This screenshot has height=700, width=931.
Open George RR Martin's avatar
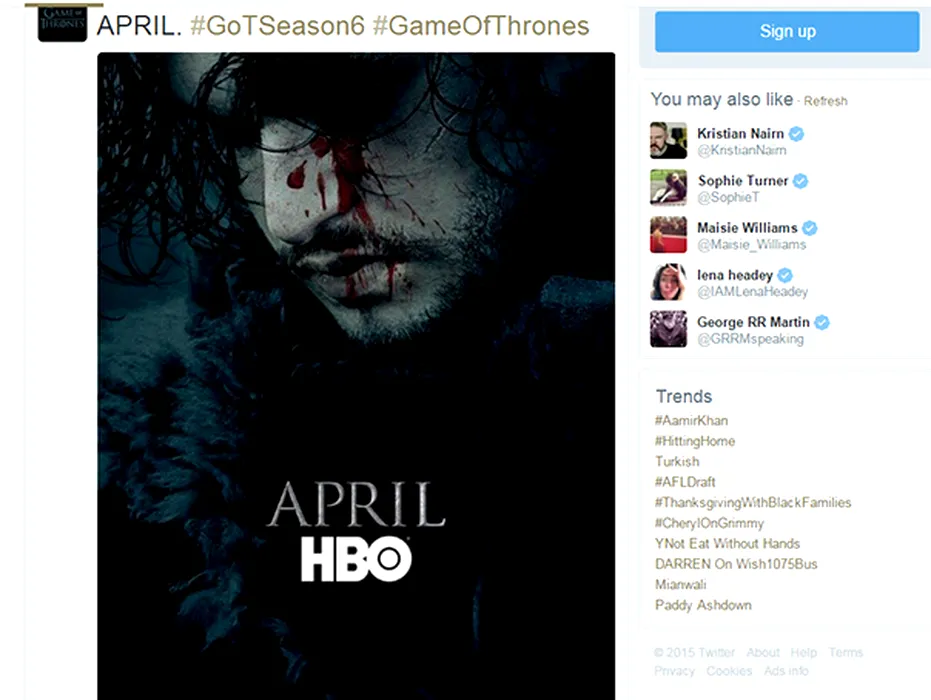(668, 329)
